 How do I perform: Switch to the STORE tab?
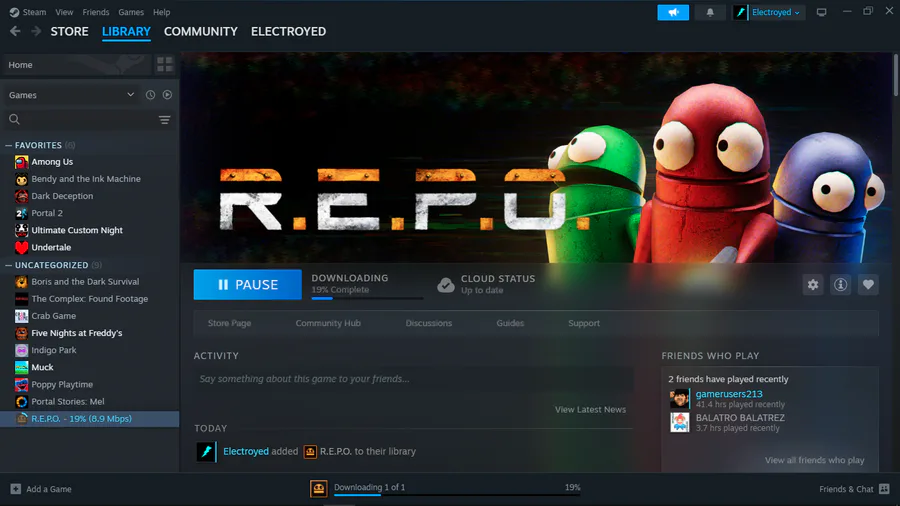coord(69,32)
